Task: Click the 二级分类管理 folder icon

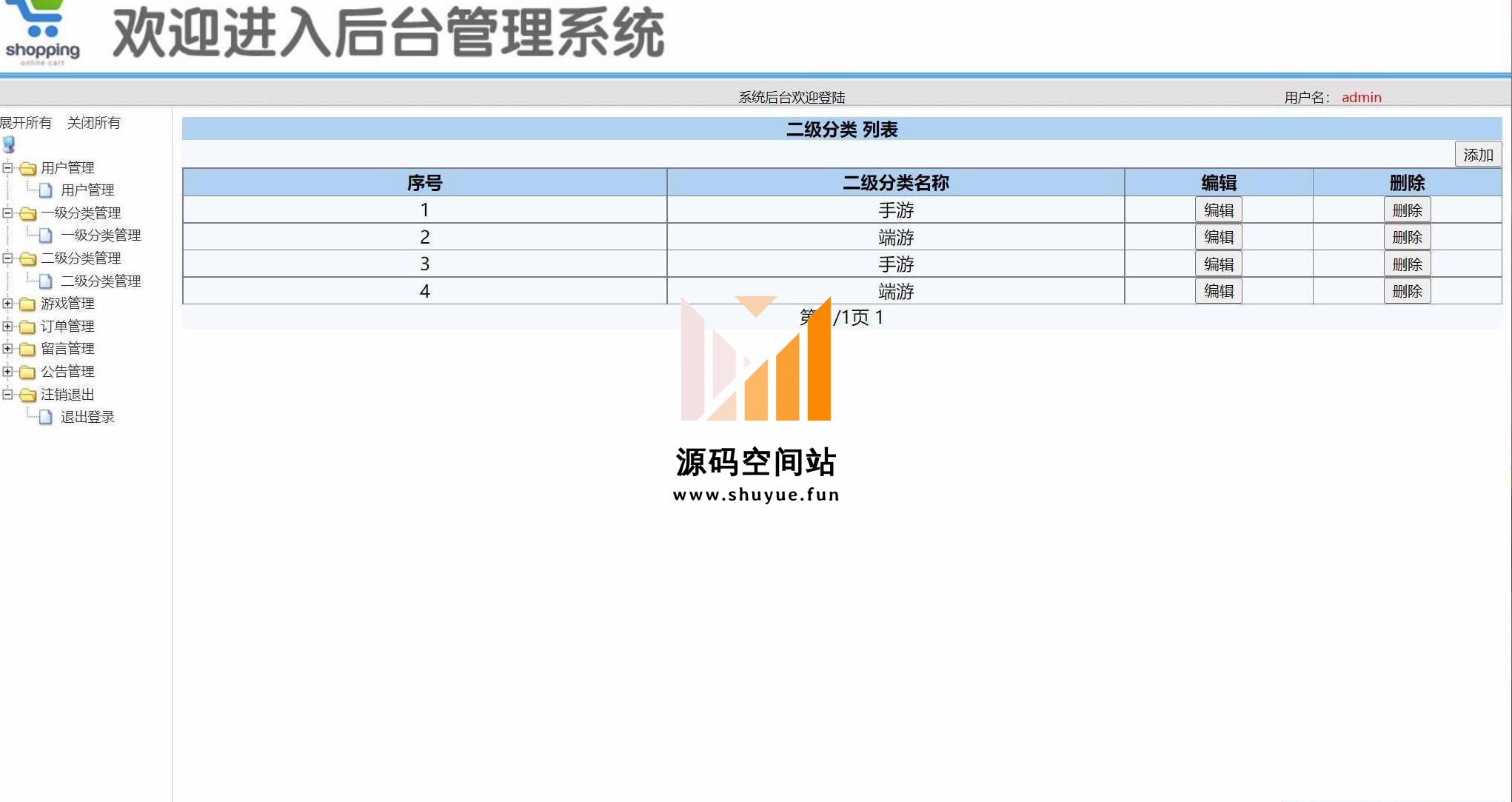Action: 28,258
